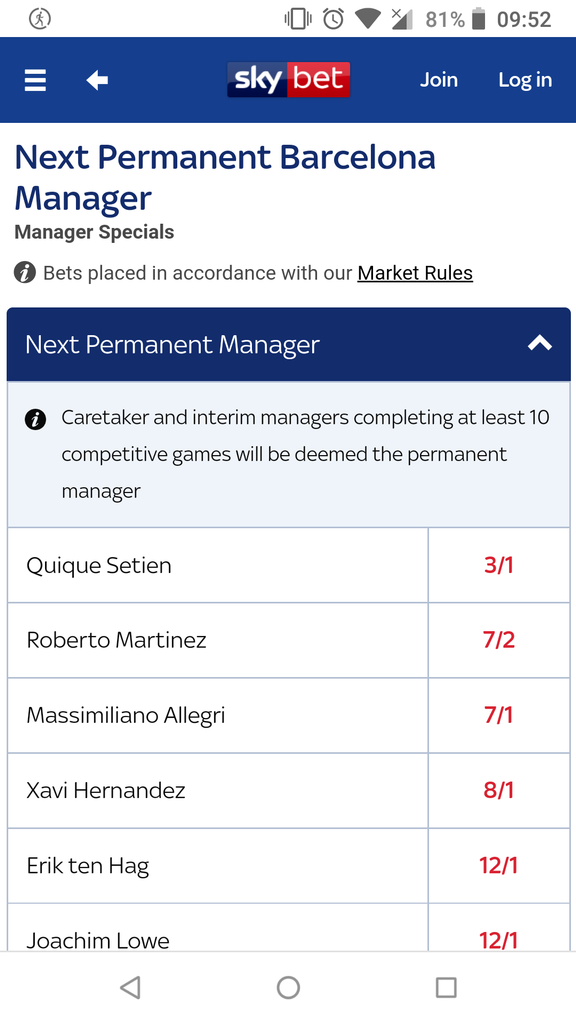
Task: Open the hamburger menu icon
Action: click(35, 80)
